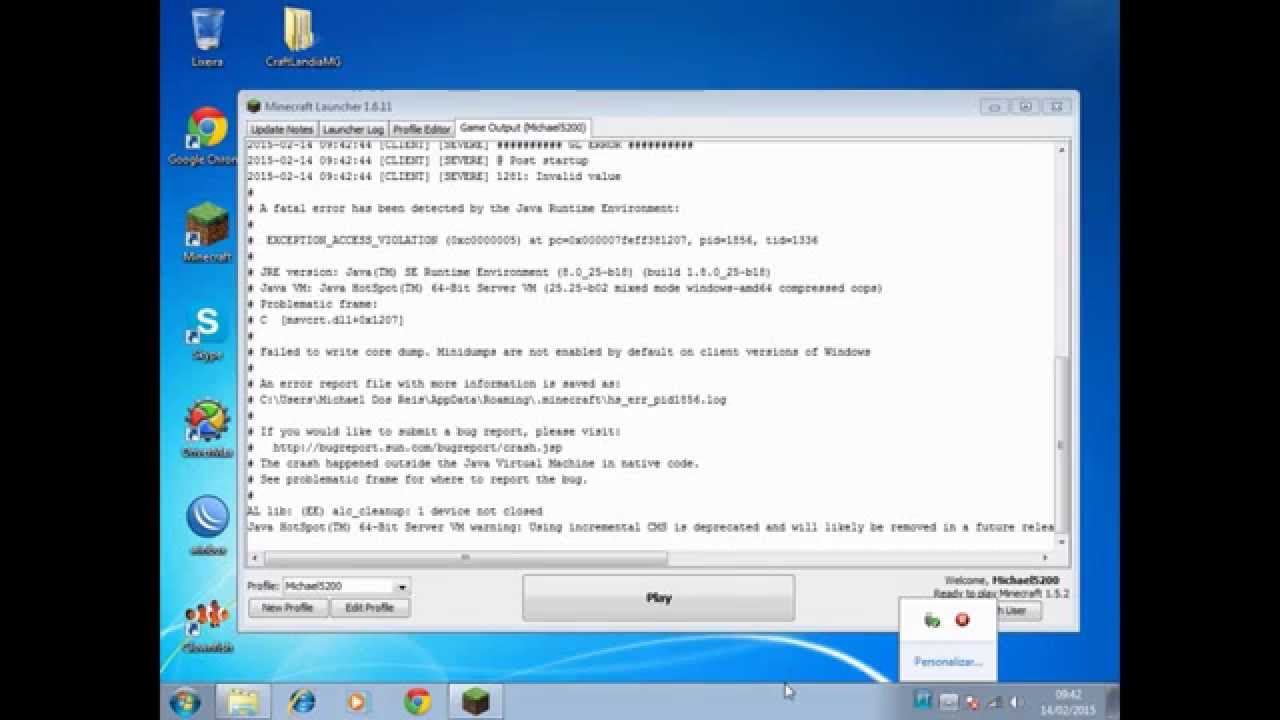
Task: Open the Lixeira recycle bin desktop icon
Action: 207,37
